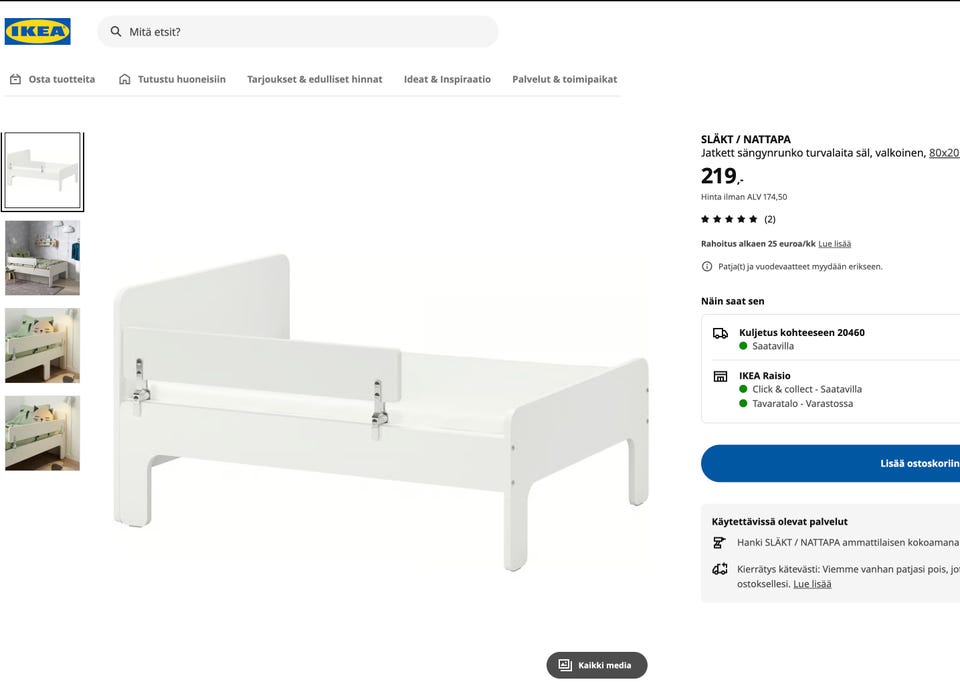Click the five-star rating
This screenshot has height=688, width=960.
(729, 219)
